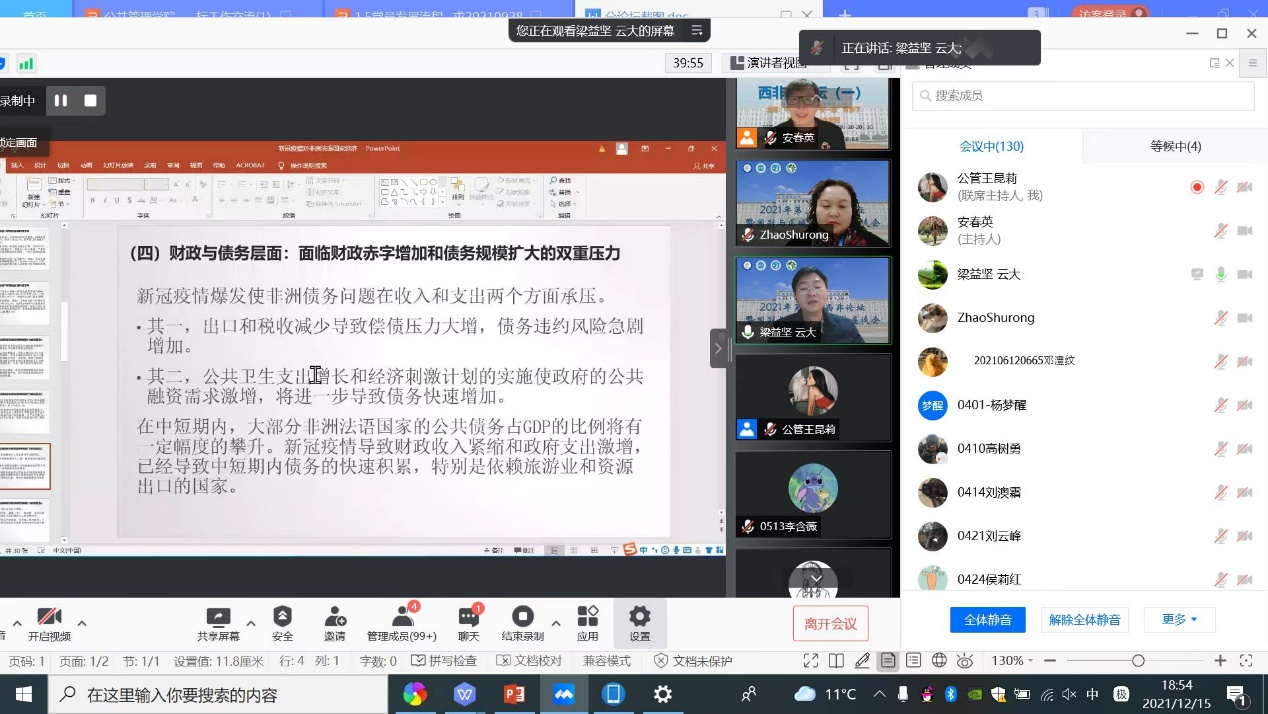
Task: Toggle camera for participant 安春英
Action: [x=1244, y=231]
